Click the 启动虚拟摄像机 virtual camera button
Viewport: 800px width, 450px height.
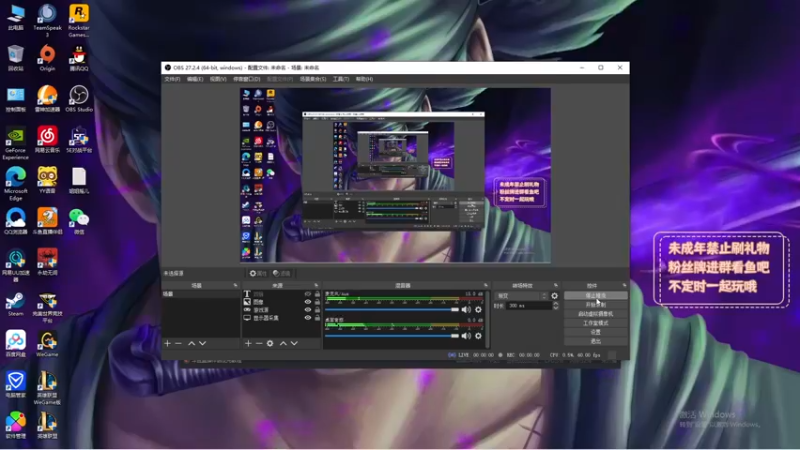click(x=595, y=314)
